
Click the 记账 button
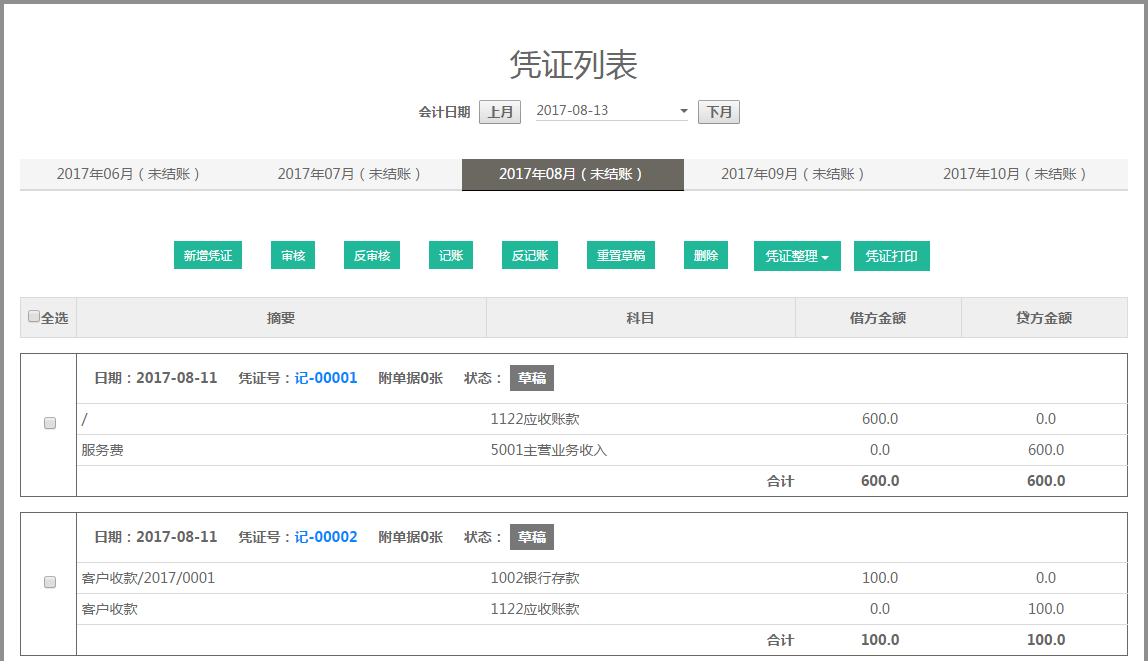click(x=451, y=256)
